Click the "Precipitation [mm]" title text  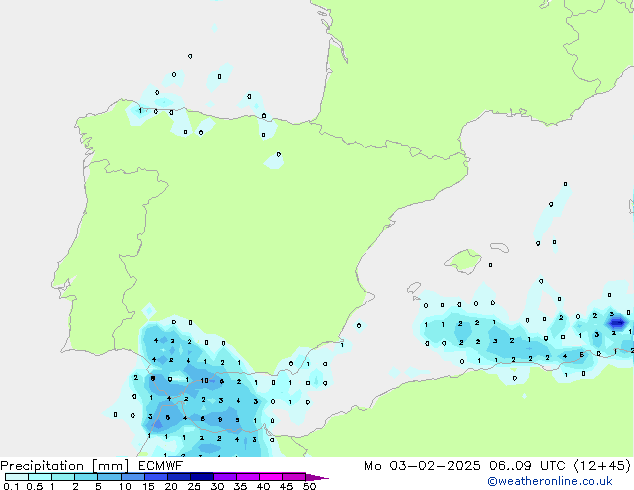click(x=65, y=466)
